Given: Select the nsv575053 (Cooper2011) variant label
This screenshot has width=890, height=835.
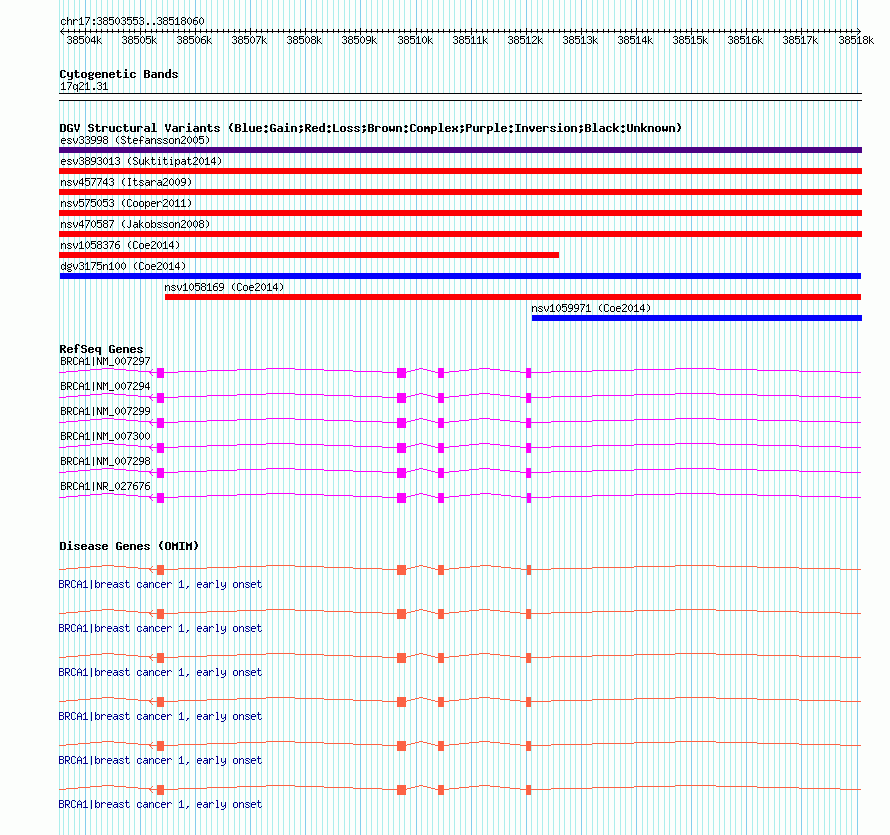Looking at the screenshot, I should click(126, 203).
